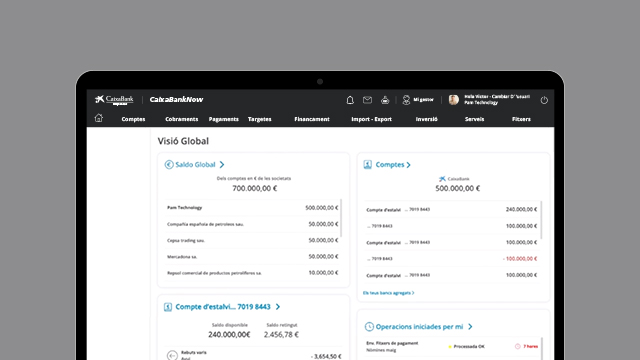Open the Targetes menu

[x=260, y=119]
